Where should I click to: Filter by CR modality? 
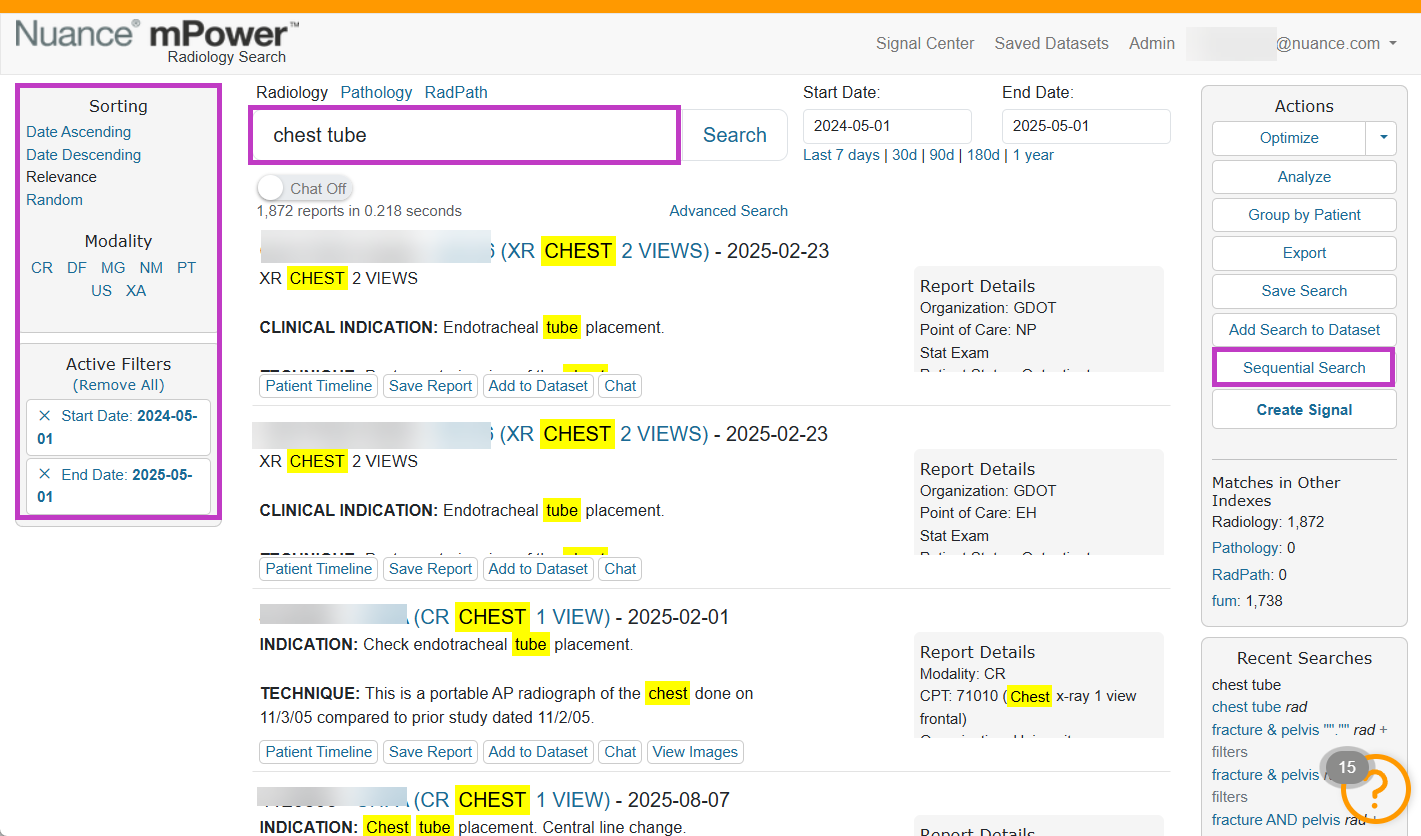[x=42, y=268]
